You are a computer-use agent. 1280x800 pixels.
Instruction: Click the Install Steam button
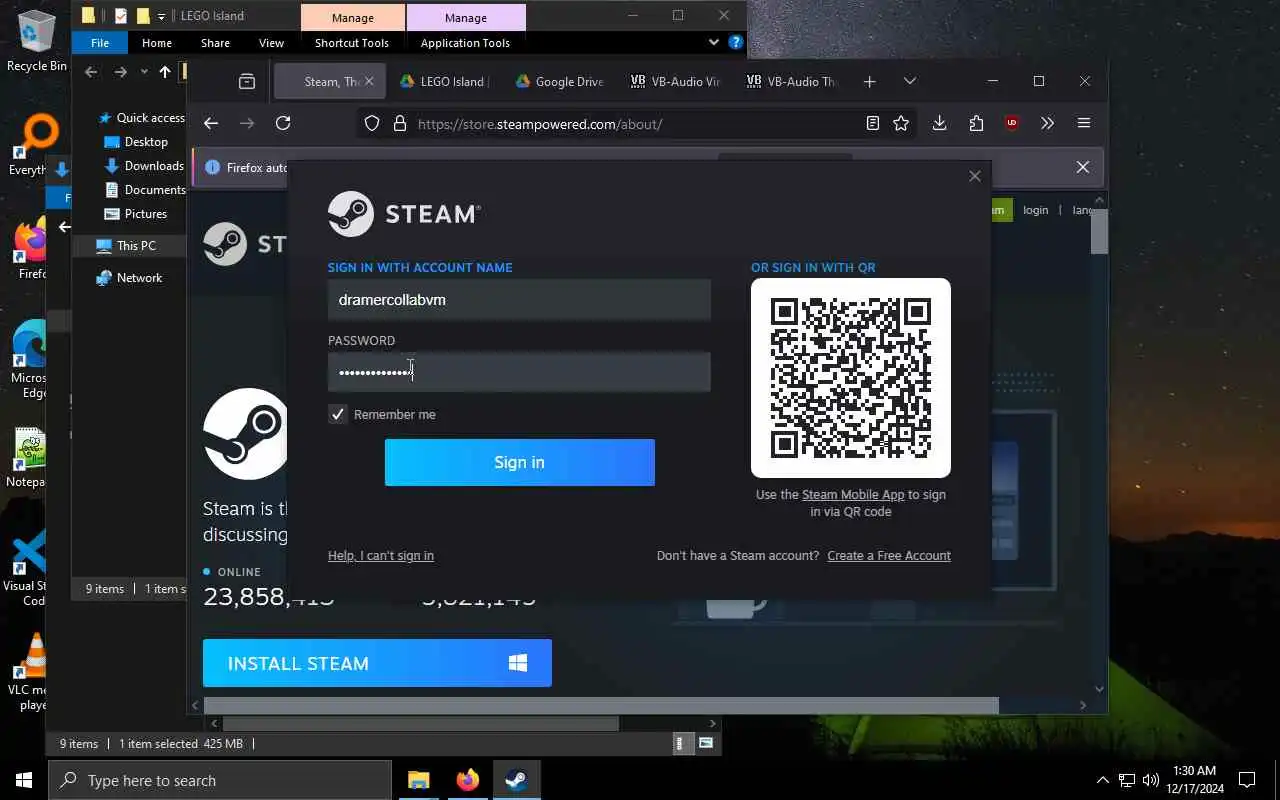click(x=377, y=663)
